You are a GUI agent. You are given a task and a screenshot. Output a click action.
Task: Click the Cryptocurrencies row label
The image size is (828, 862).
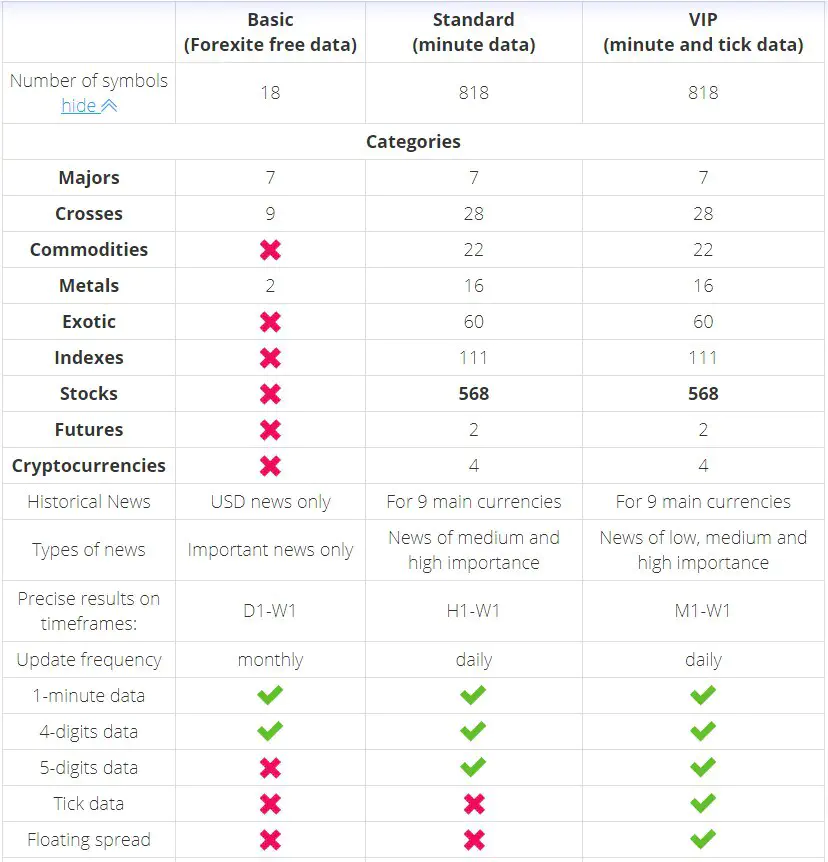89,466
